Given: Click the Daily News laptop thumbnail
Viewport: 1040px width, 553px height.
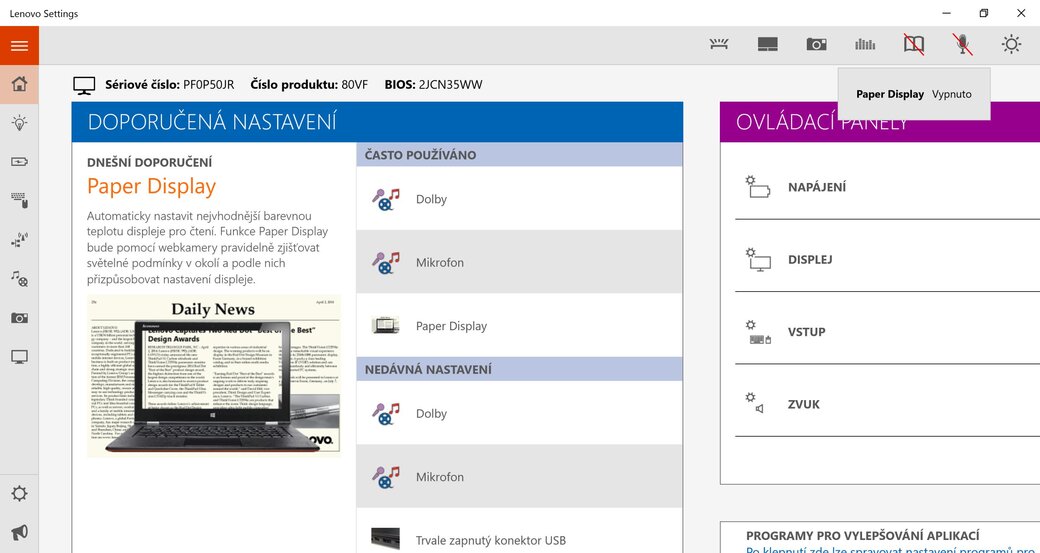Looking at the screenshot, I should click(x=214, y=376).
